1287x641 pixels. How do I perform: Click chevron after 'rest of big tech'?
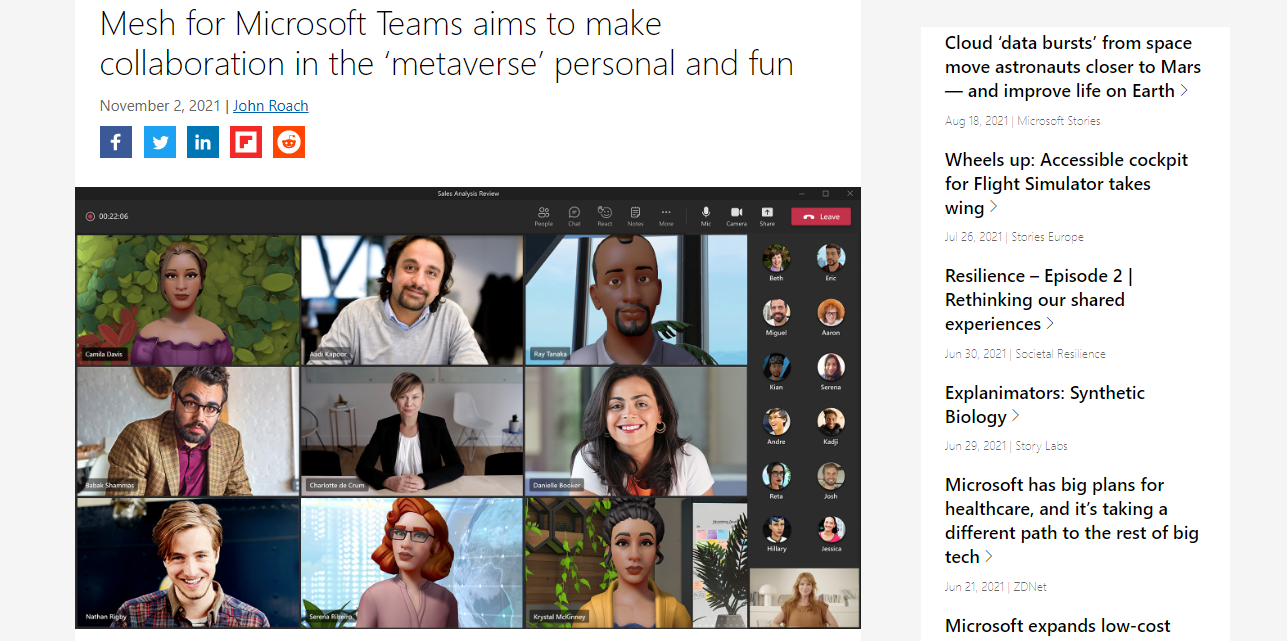click(x=990, y=557)
